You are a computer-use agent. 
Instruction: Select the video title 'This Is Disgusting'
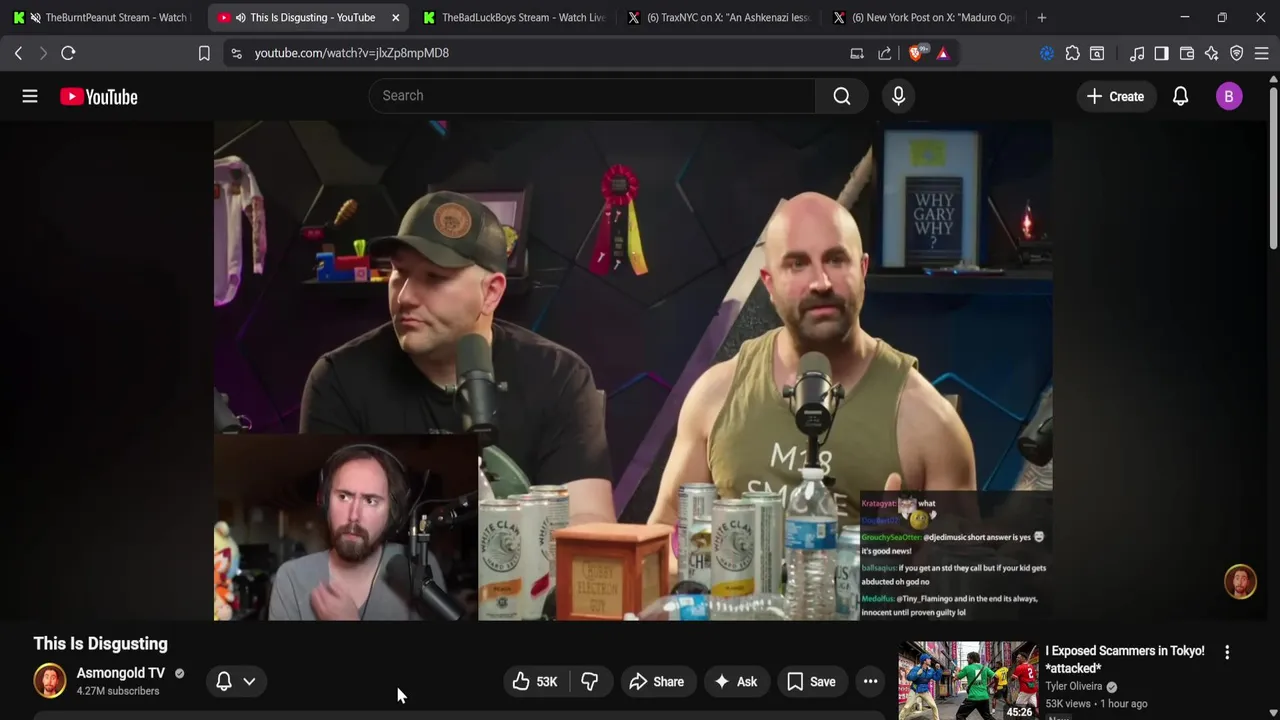coord(100,644)
